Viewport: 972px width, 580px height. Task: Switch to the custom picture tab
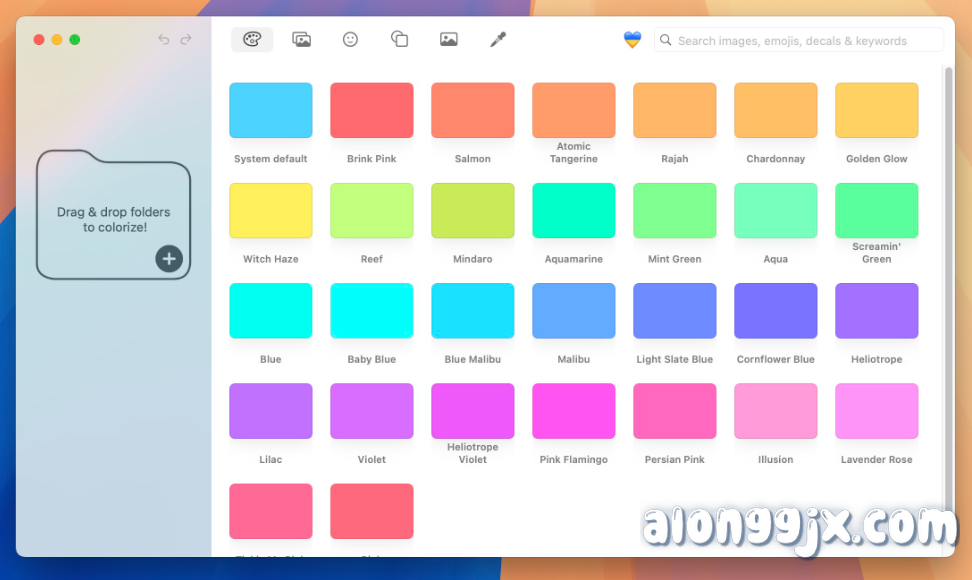click(448, 39)
